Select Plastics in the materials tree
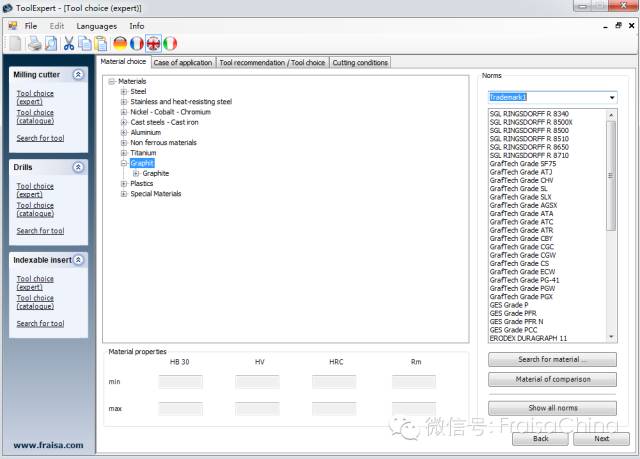The width and height of the screenshot is (640, 459). coord(142,183)
